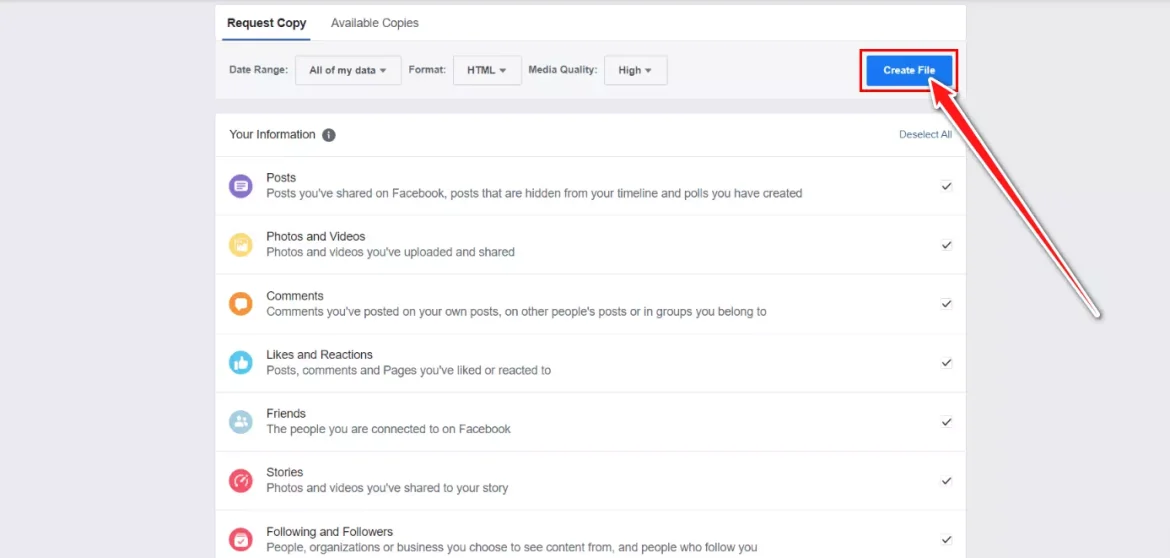
Task: Click the yellow Photos and Videos icon
Action: tap(240, 245)
